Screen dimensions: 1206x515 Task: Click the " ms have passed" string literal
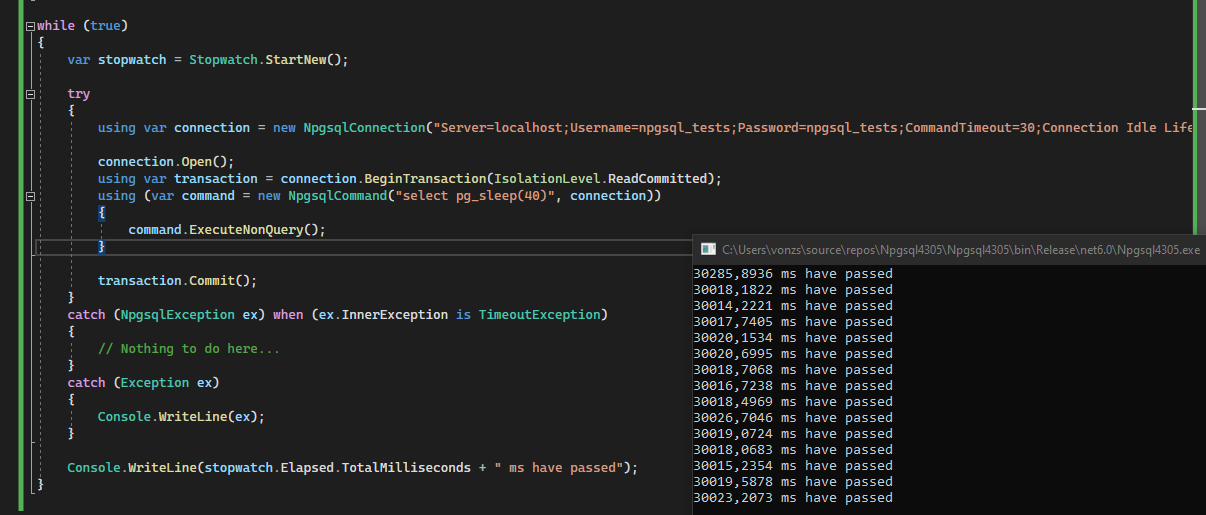[558, 467]
